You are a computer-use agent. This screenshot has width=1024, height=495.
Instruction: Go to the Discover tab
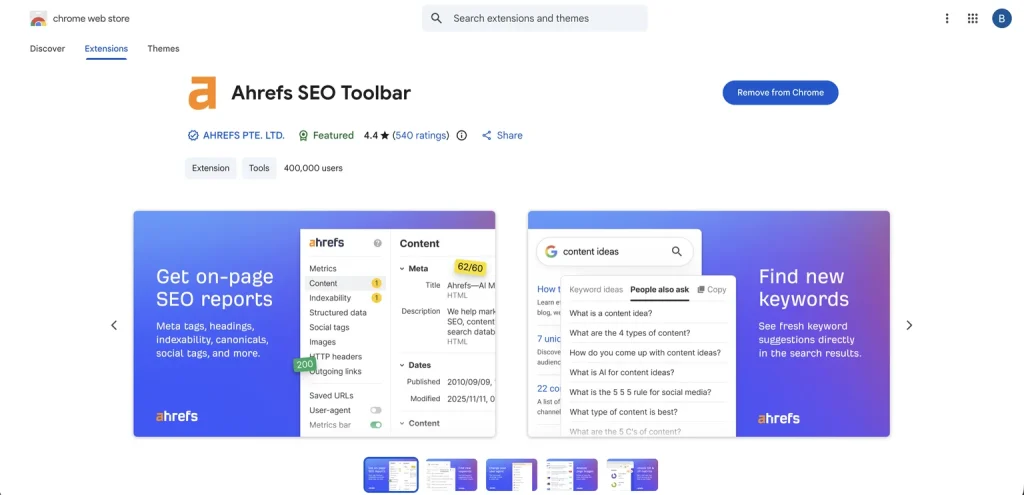(x=47, y=48)
